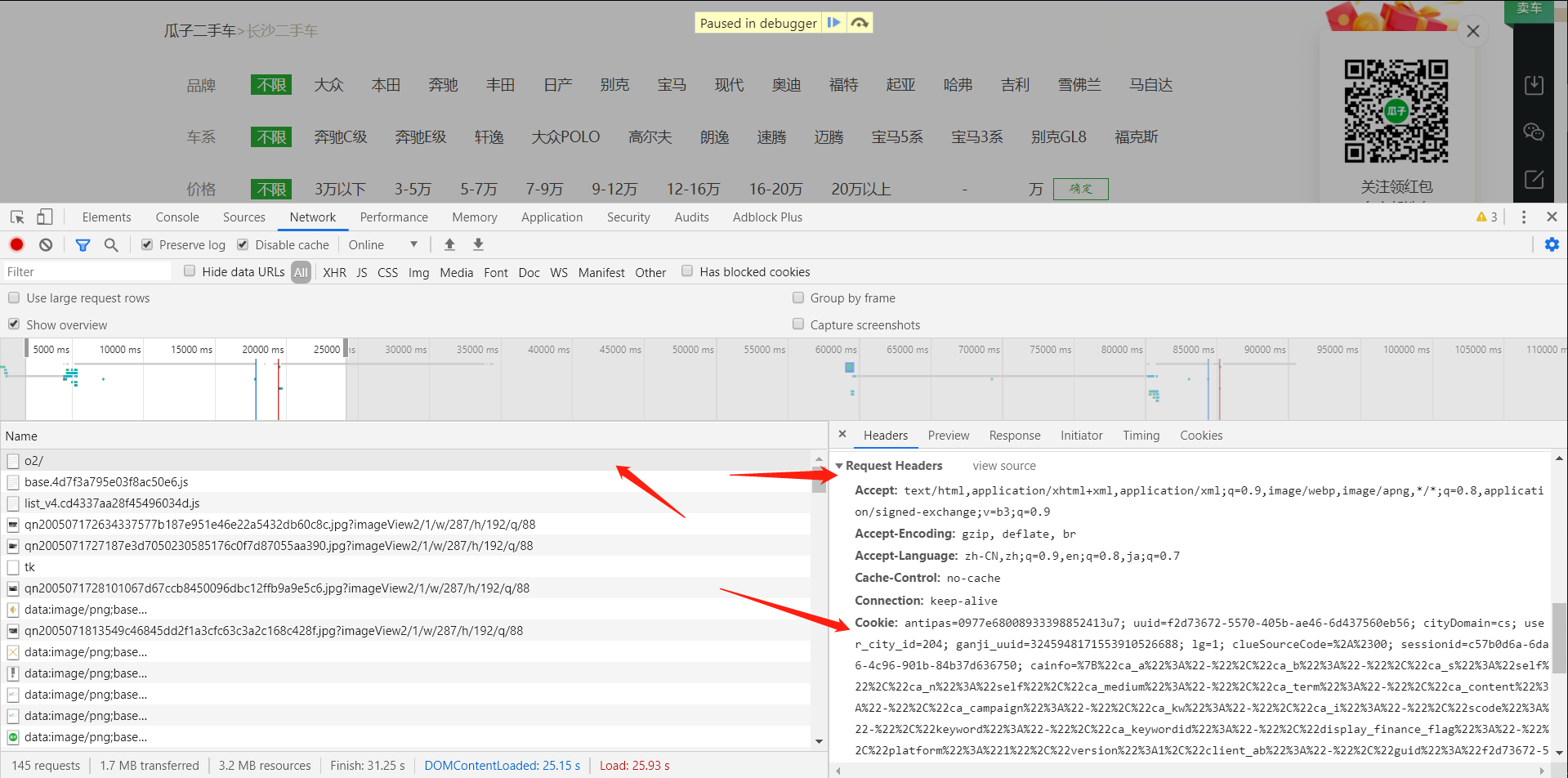Resume script execution in debugger overlay
The image size is (1568, 778).
pyautogui.click(x=833, y=23)
